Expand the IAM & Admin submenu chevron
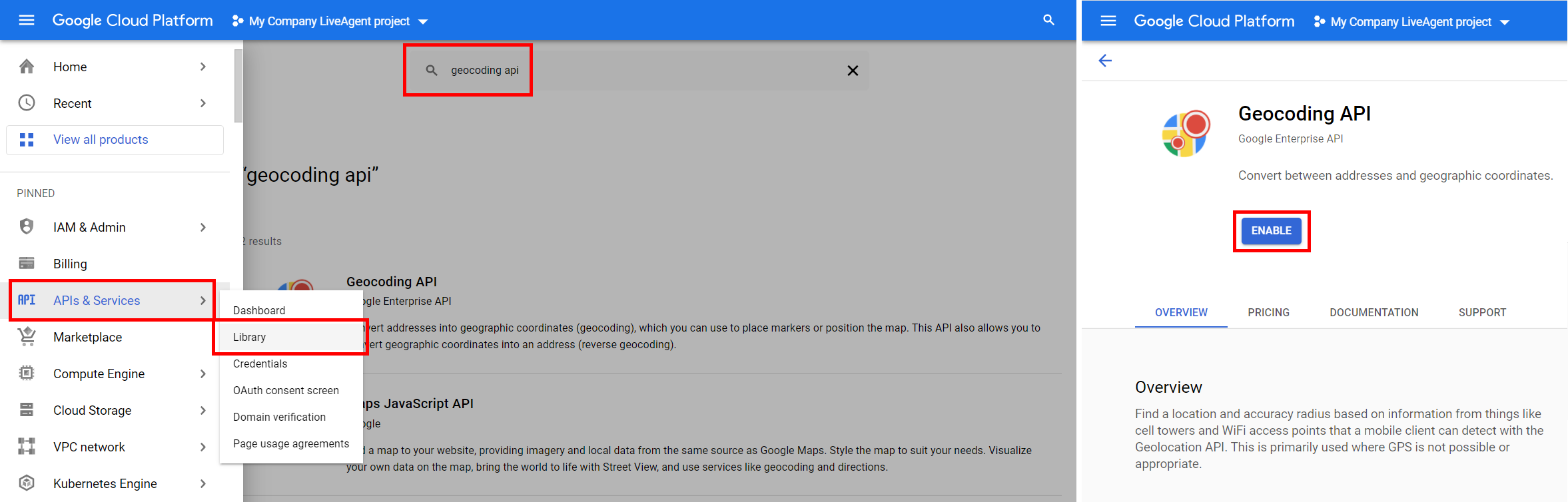Image resolution: width=1568 pixels, height=502 pixels. click(203, 228)
